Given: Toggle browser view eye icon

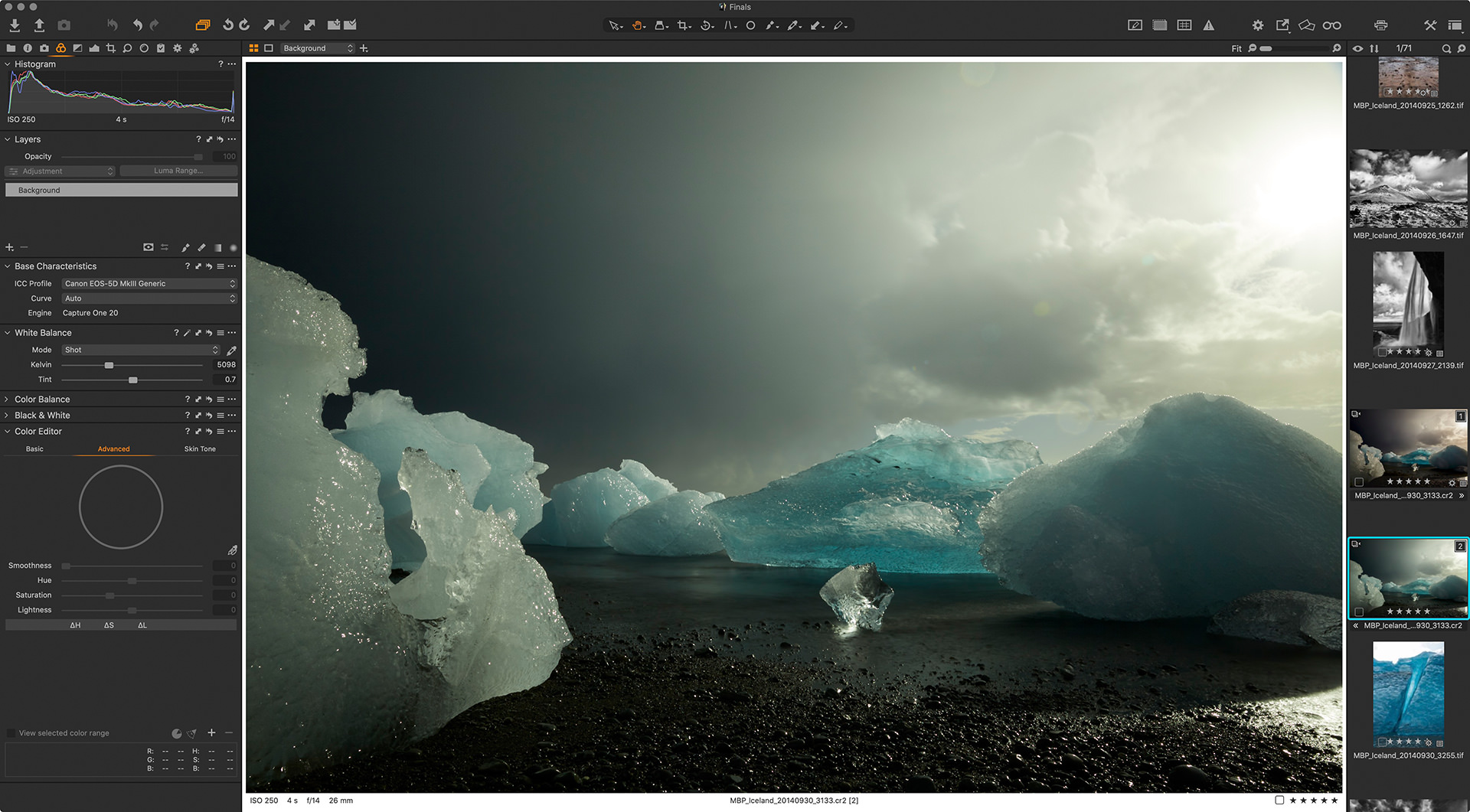Looking at the screenshot, I should tap(1357, 48).
